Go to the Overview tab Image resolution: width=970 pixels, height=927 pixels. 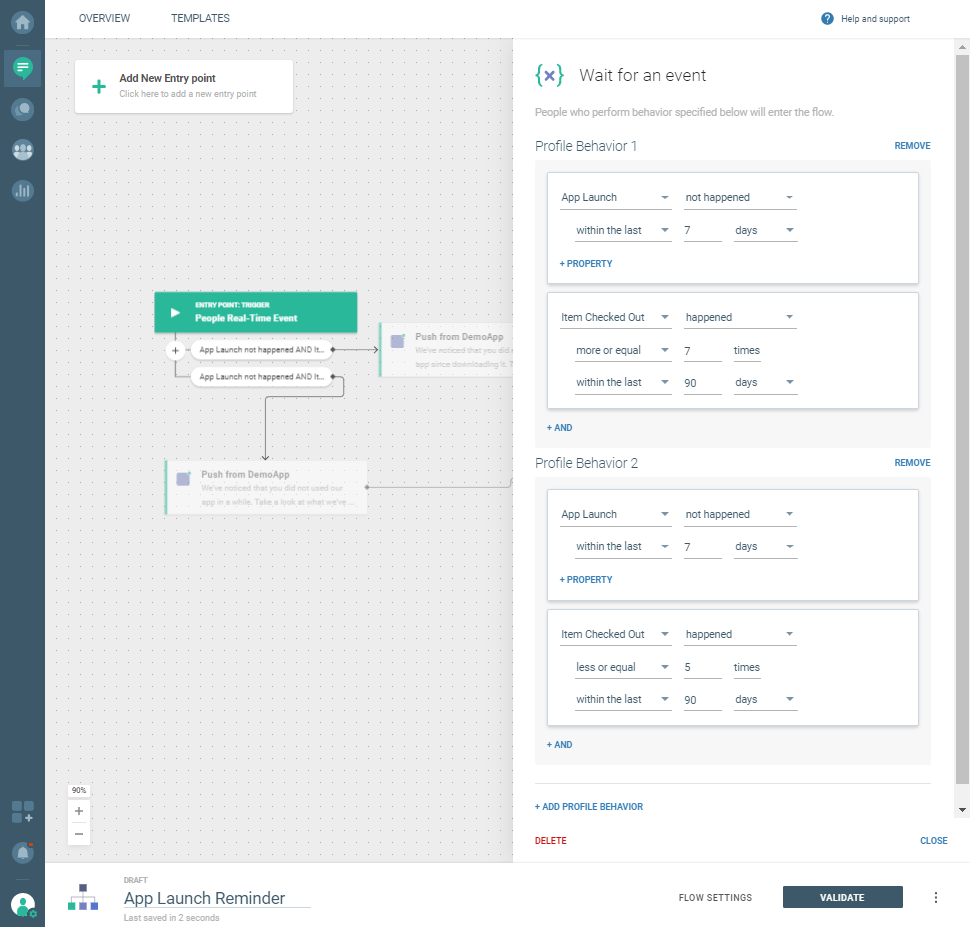tap(104, 18)
